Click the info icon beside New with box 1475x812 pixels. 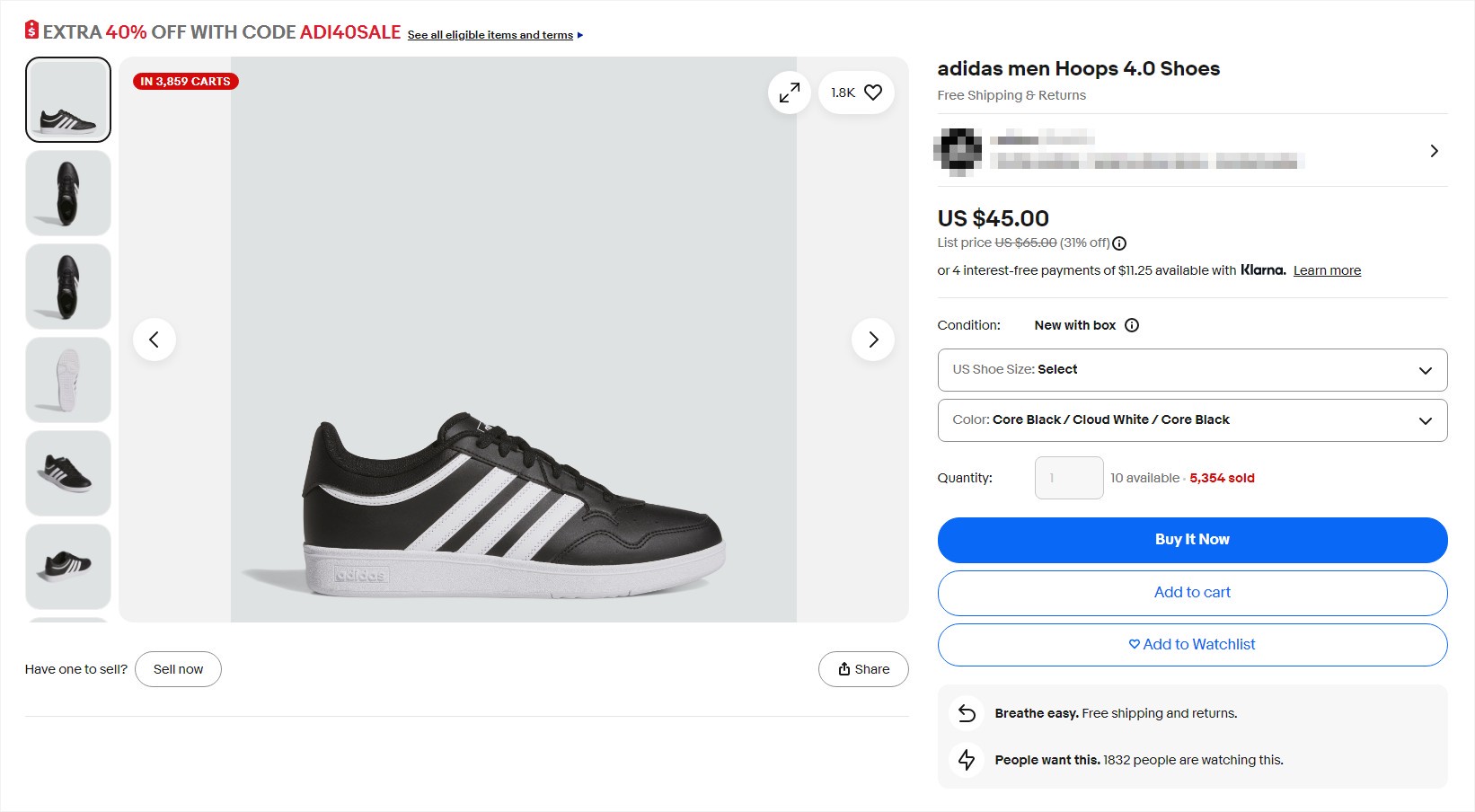[1132, 325]
